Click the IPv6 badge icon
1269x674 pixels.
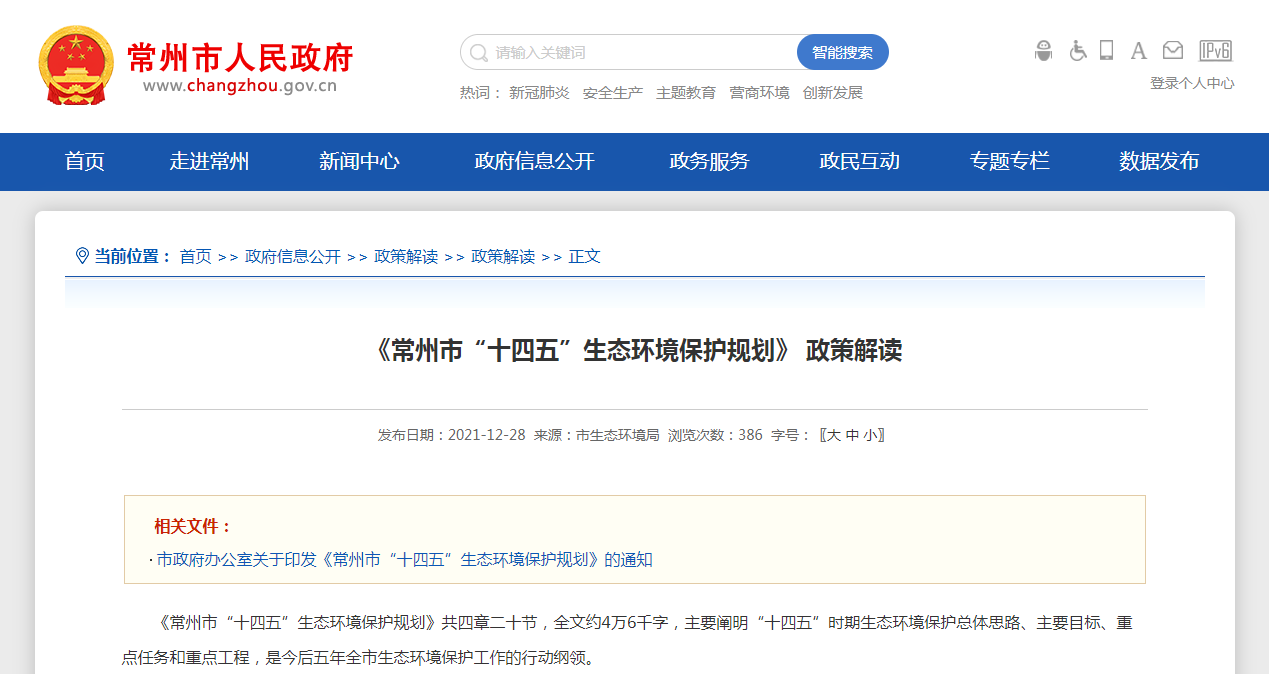[x=1216, y=50]
